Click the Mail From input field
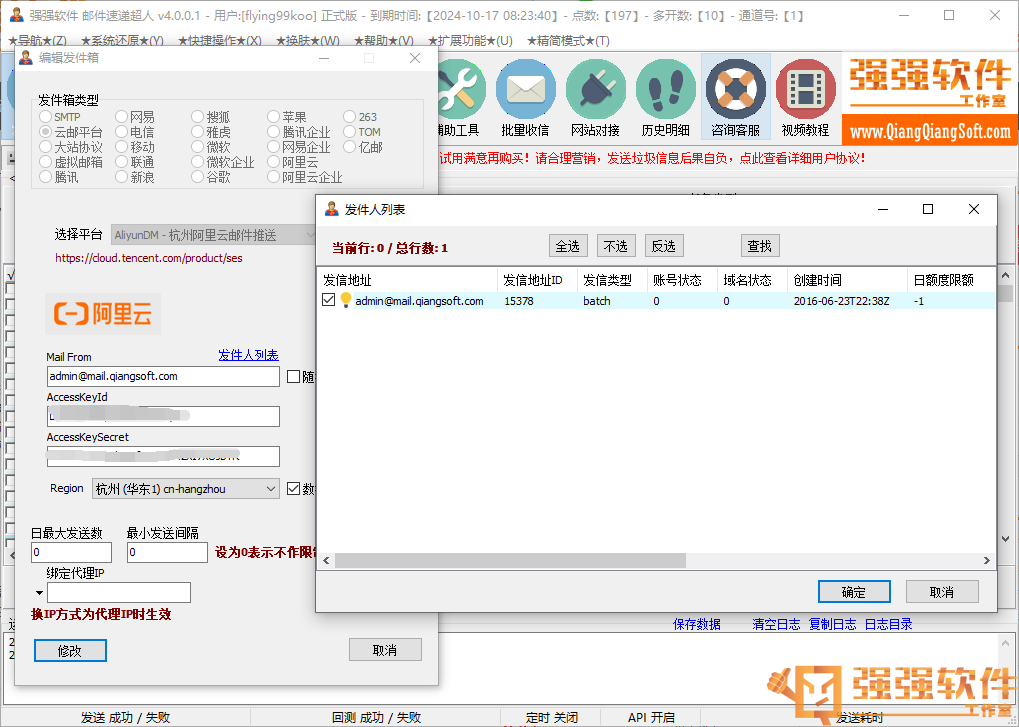 click(x=163, y=376)
